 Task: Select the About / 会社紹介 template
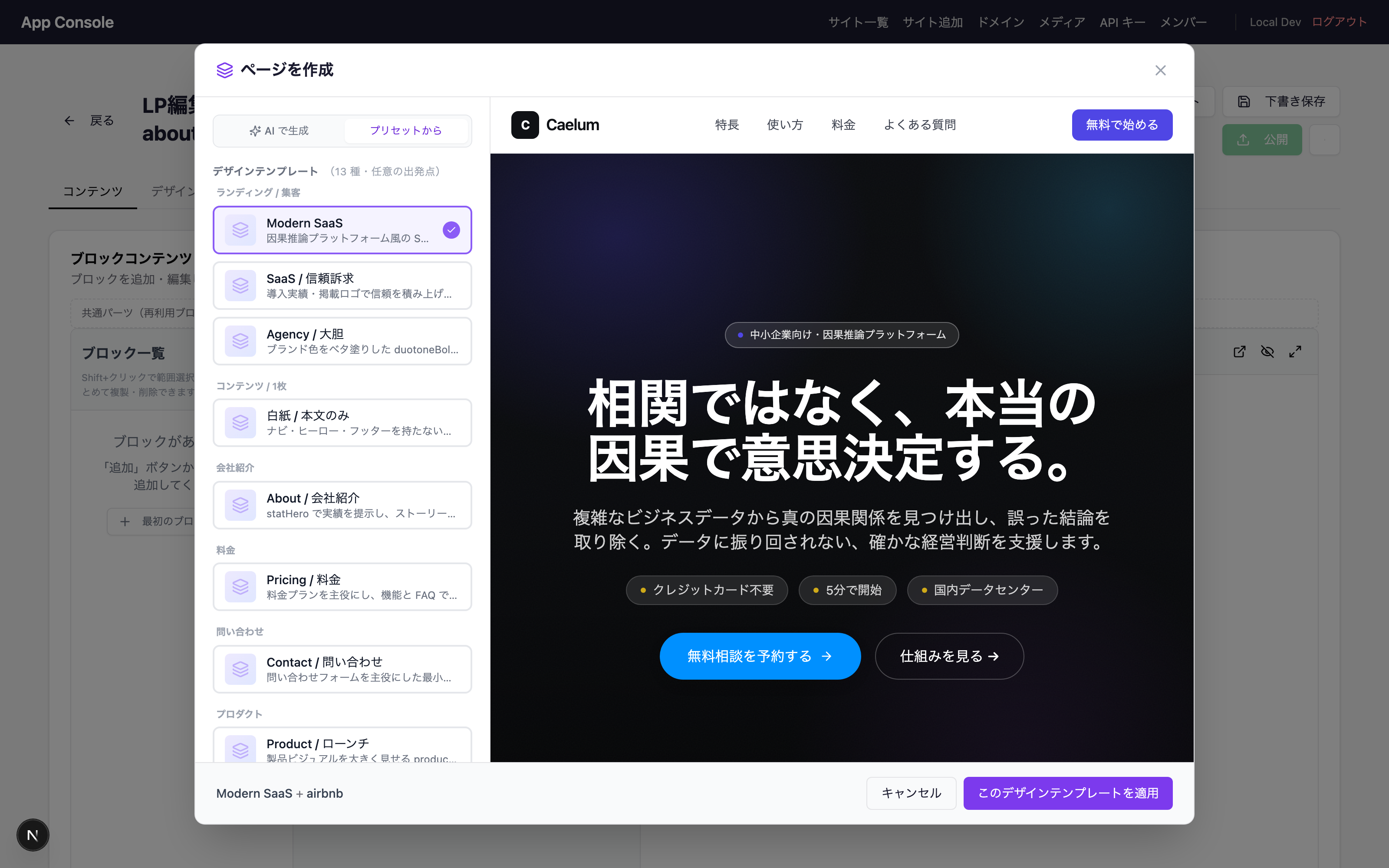pyautogui.click(x=342, y=505)
